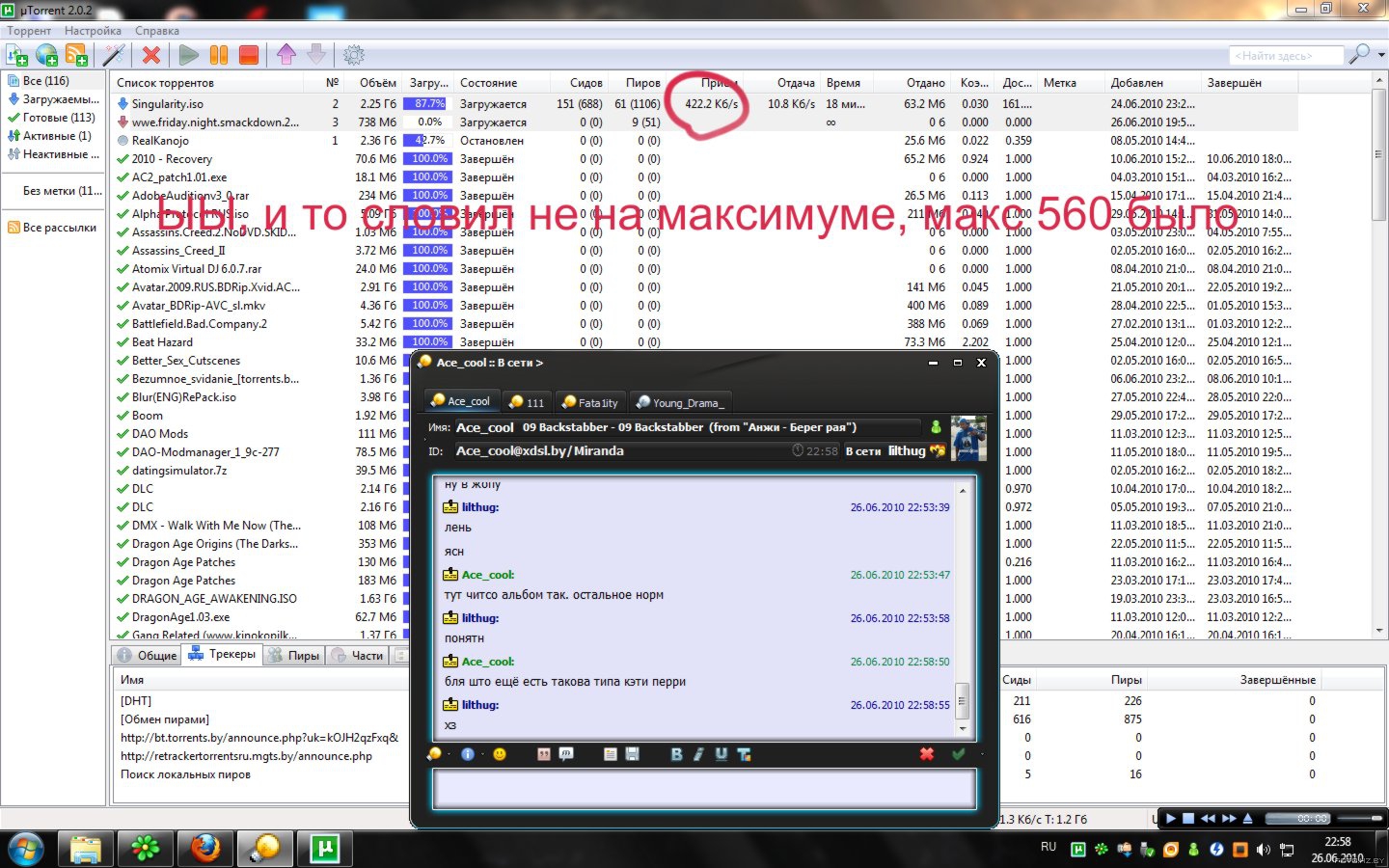Open the Торрент menu

pyautogui.click(x=29, y=31)
